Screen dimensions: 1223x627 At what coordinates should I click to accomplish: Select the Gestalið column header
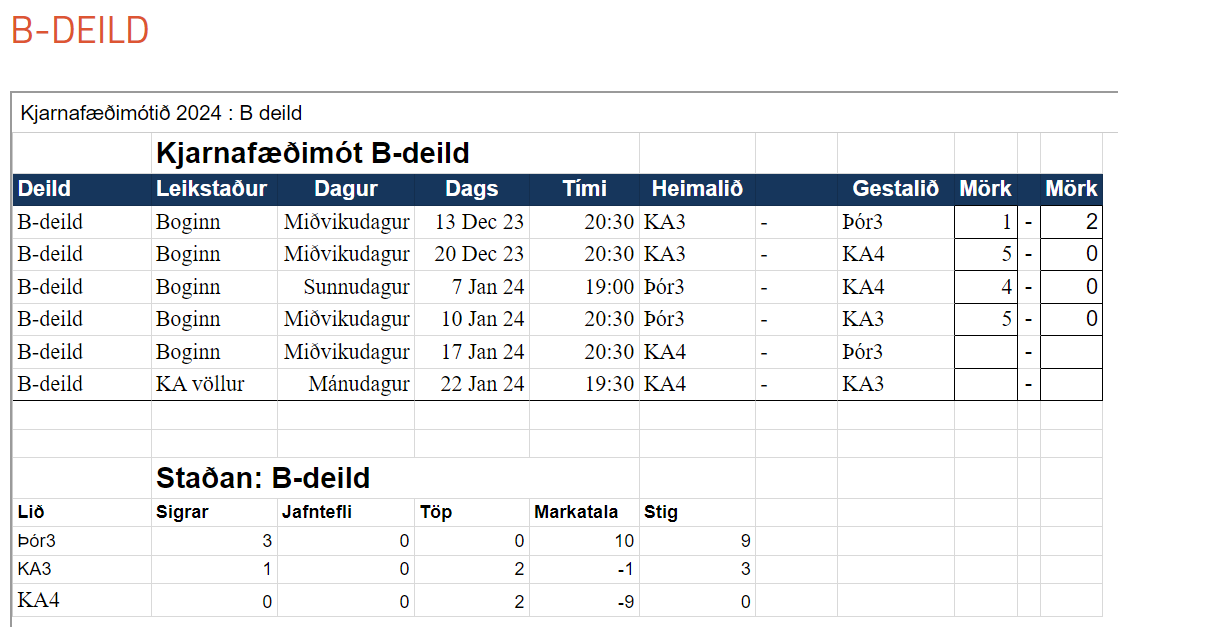896,189
